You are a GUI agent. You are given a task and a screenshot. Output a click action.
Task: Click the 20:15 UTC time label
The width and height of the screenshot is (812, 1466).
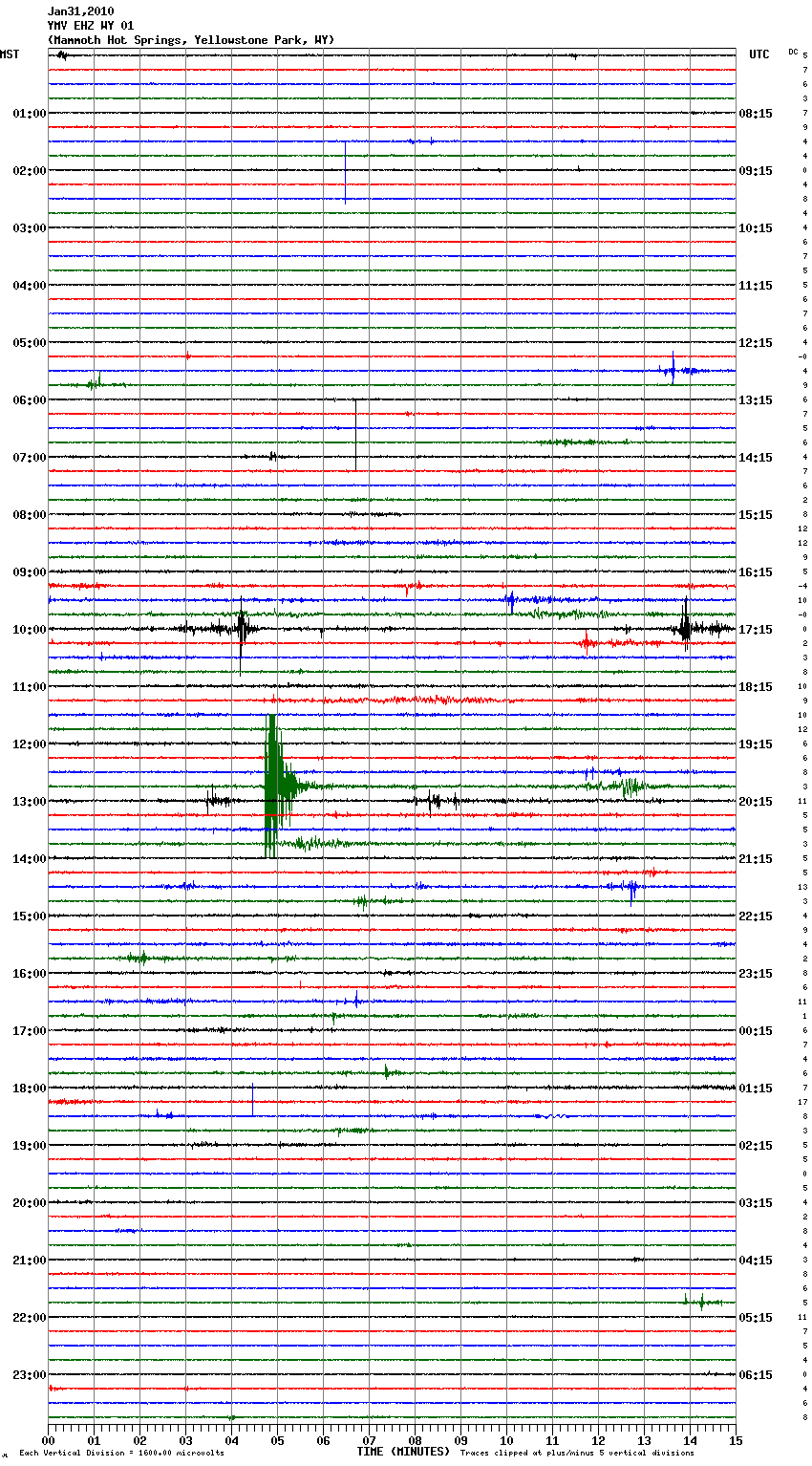click(756, 802)
